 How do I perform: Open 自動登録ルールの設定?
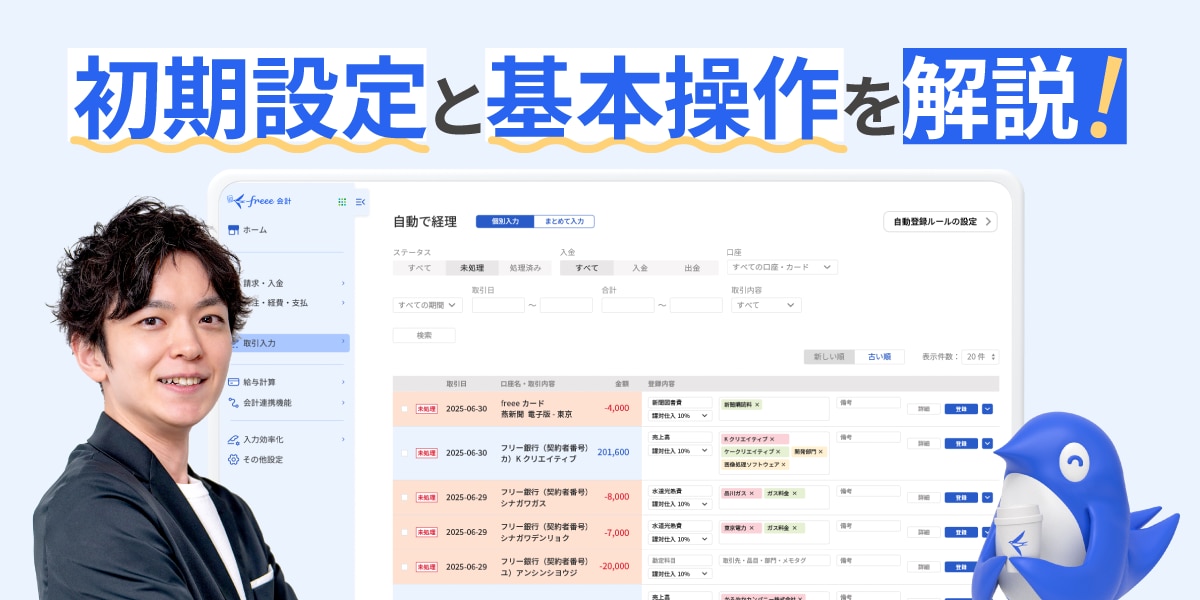point(940,222)
